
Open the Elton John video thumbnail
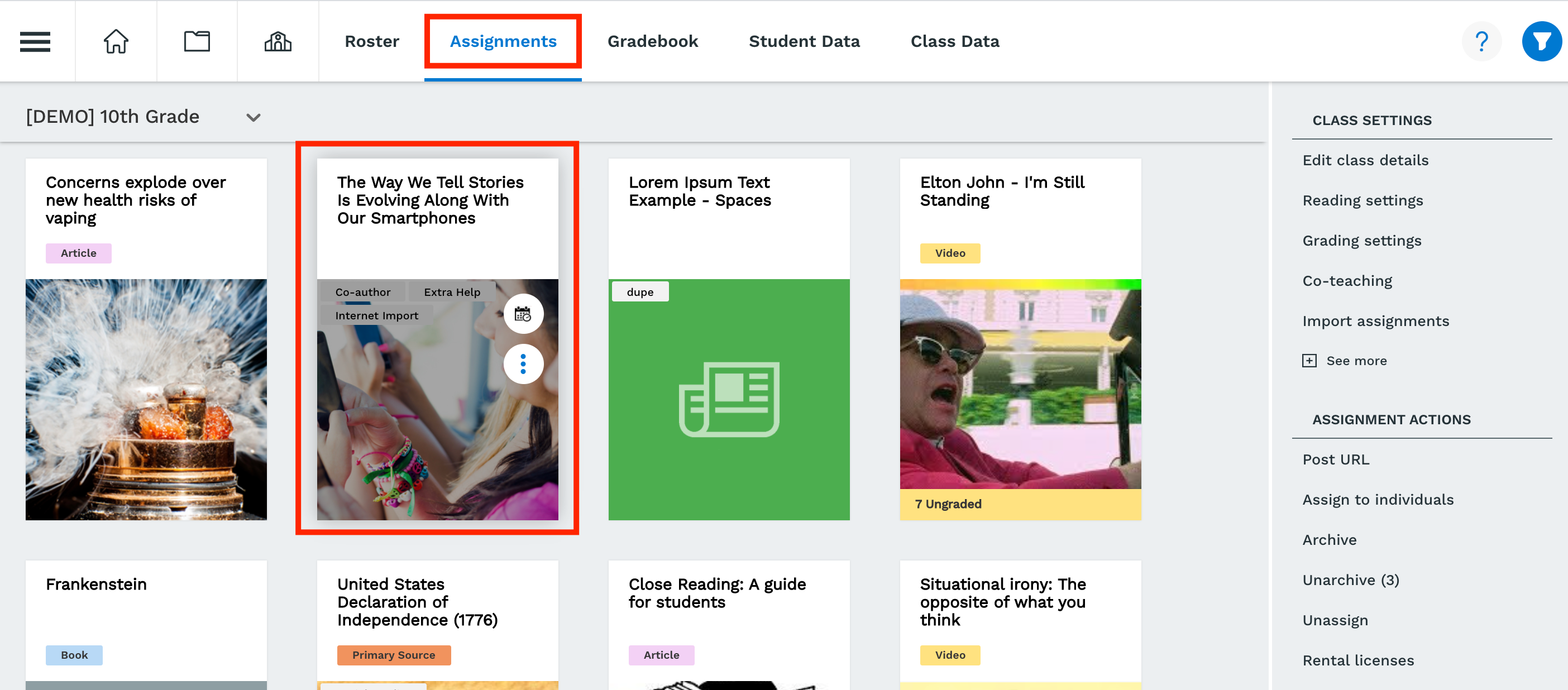(1020, 384)
